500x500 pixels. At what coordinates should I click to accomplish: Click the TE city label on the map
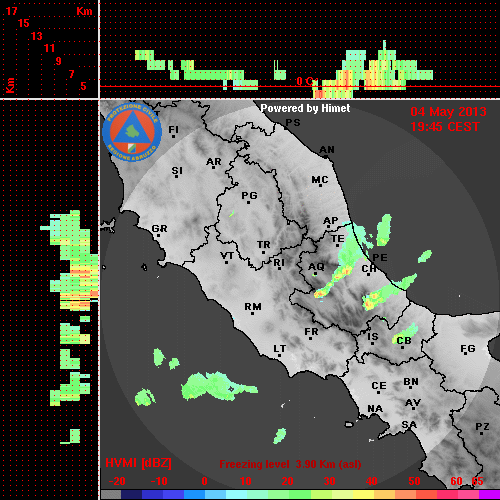point(337,239)
